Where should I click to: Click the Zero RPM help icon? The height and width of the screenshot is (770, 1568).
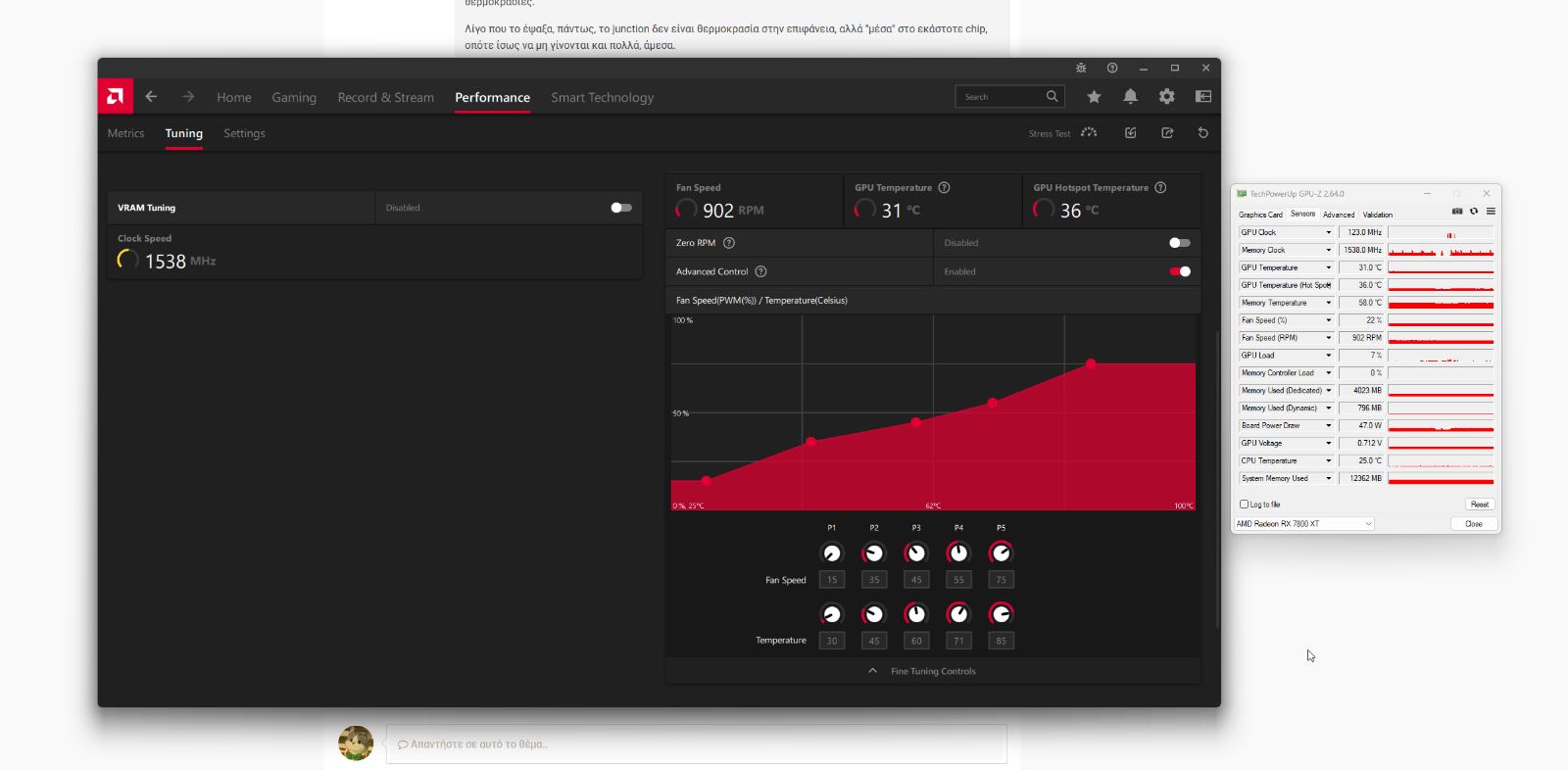[729, 243]
